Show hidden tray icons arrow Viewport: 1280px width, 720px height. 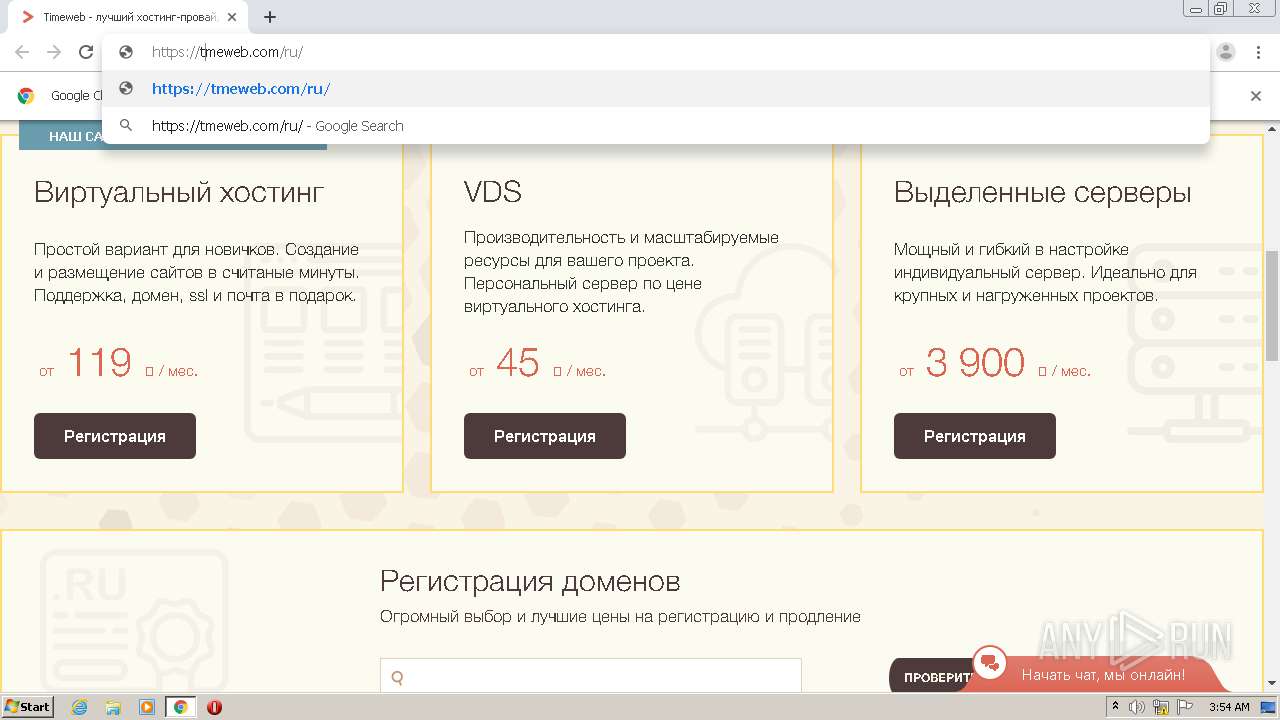click(1115, 707)
